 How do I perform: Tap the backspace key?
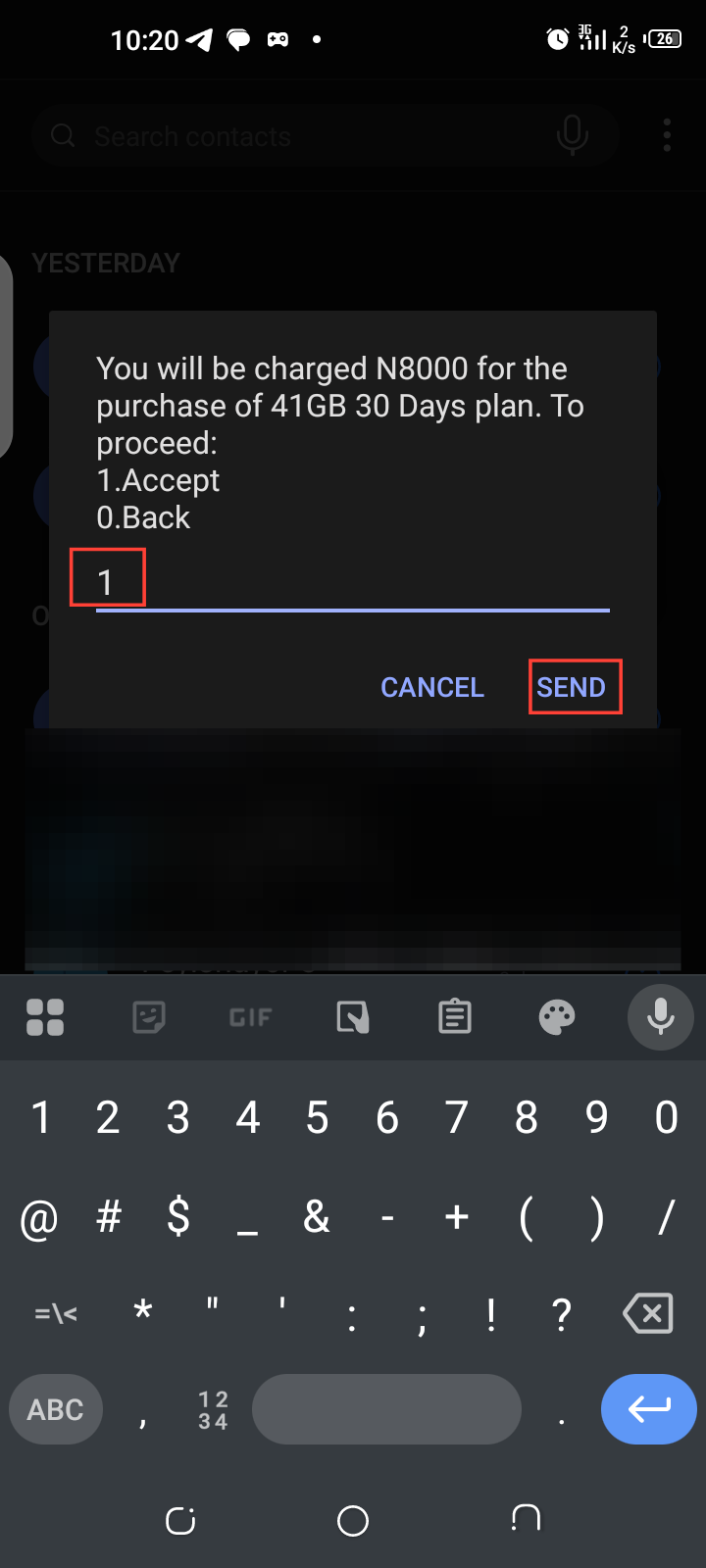648,1313
